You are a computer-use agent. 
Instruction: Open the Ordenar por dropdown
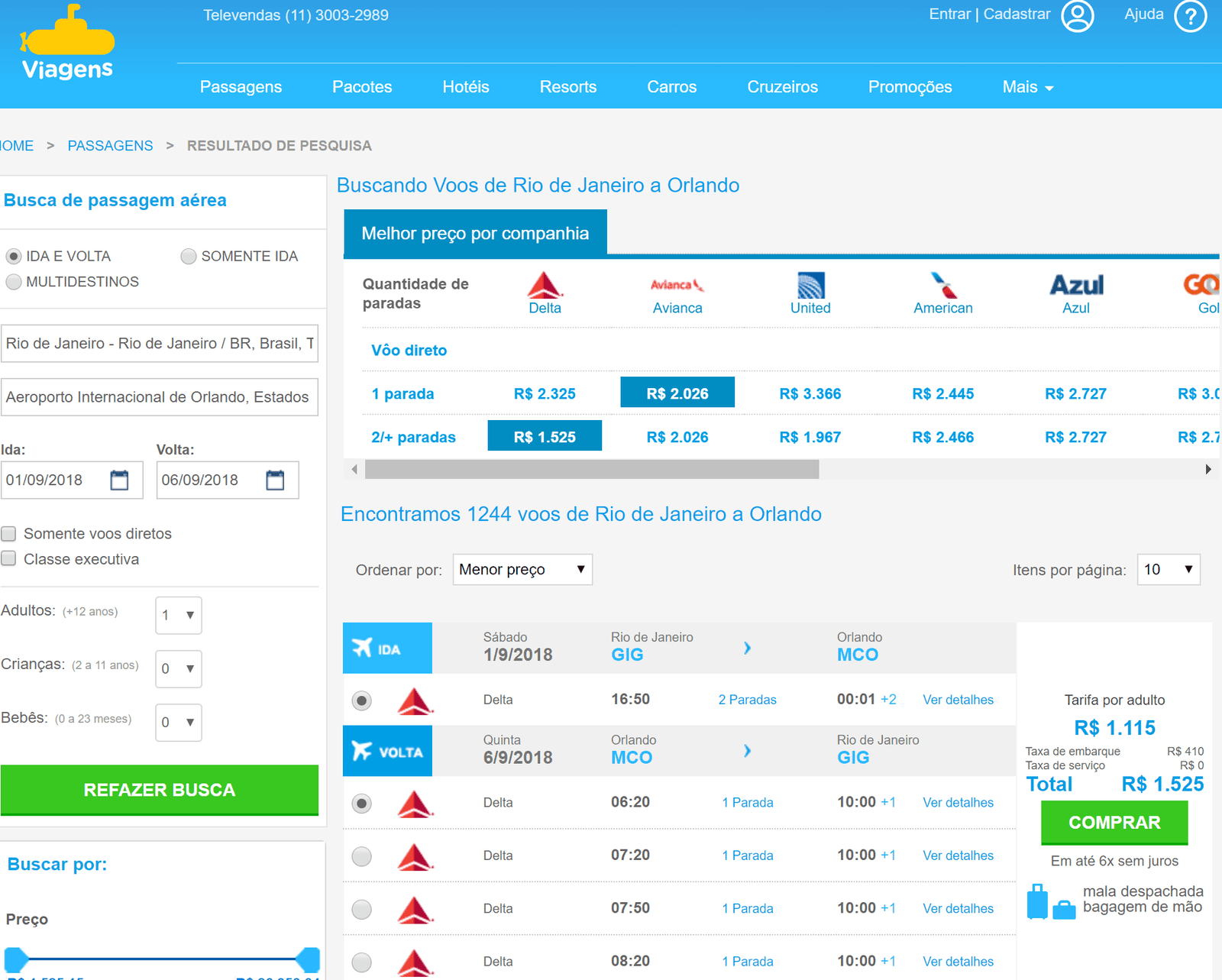click(x=522, y=570)
